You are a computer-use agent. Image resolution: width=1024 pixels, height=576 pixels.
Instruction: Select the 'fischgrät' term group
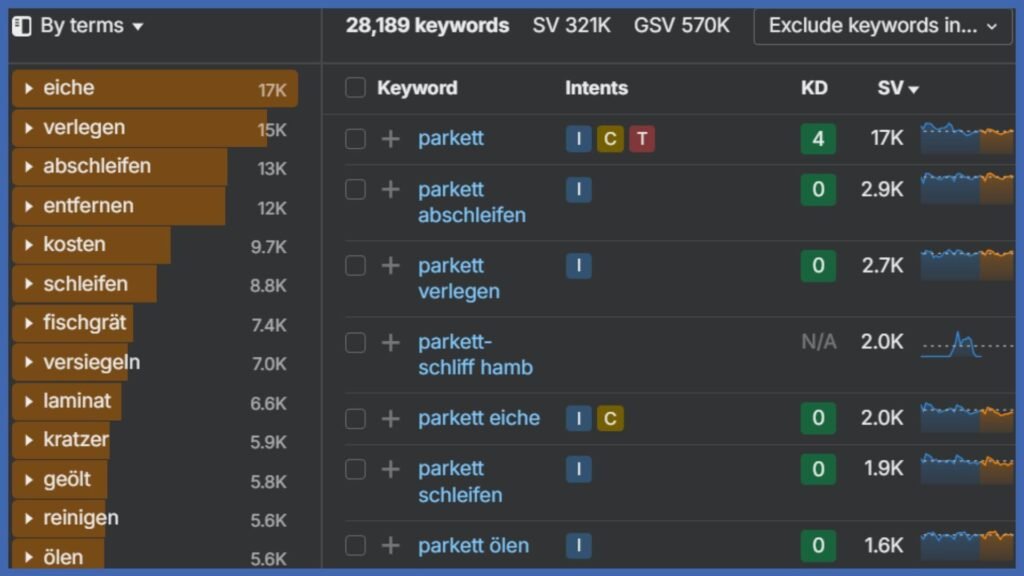click(x=84, y=324)
